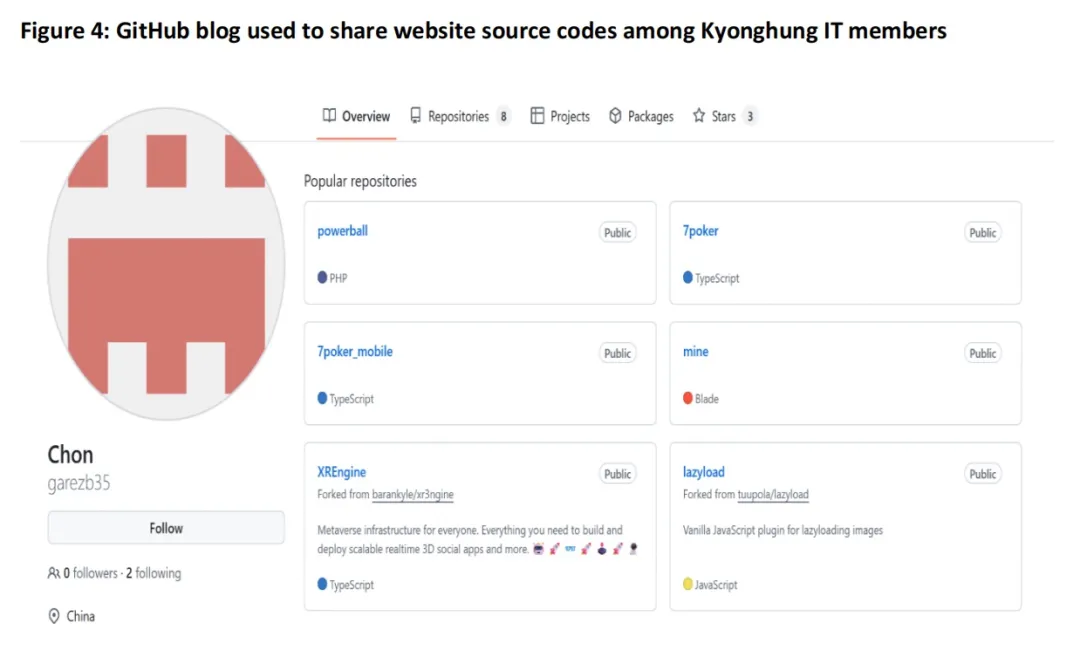View the 2 following list

[153, 574]
